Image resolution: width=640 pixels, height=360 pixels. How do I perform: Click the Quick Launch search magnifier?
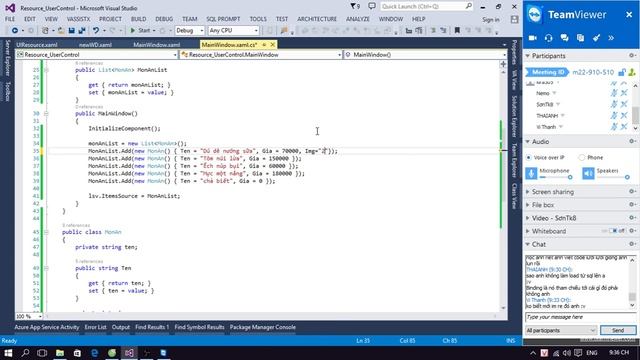click(x=469, y=7)
